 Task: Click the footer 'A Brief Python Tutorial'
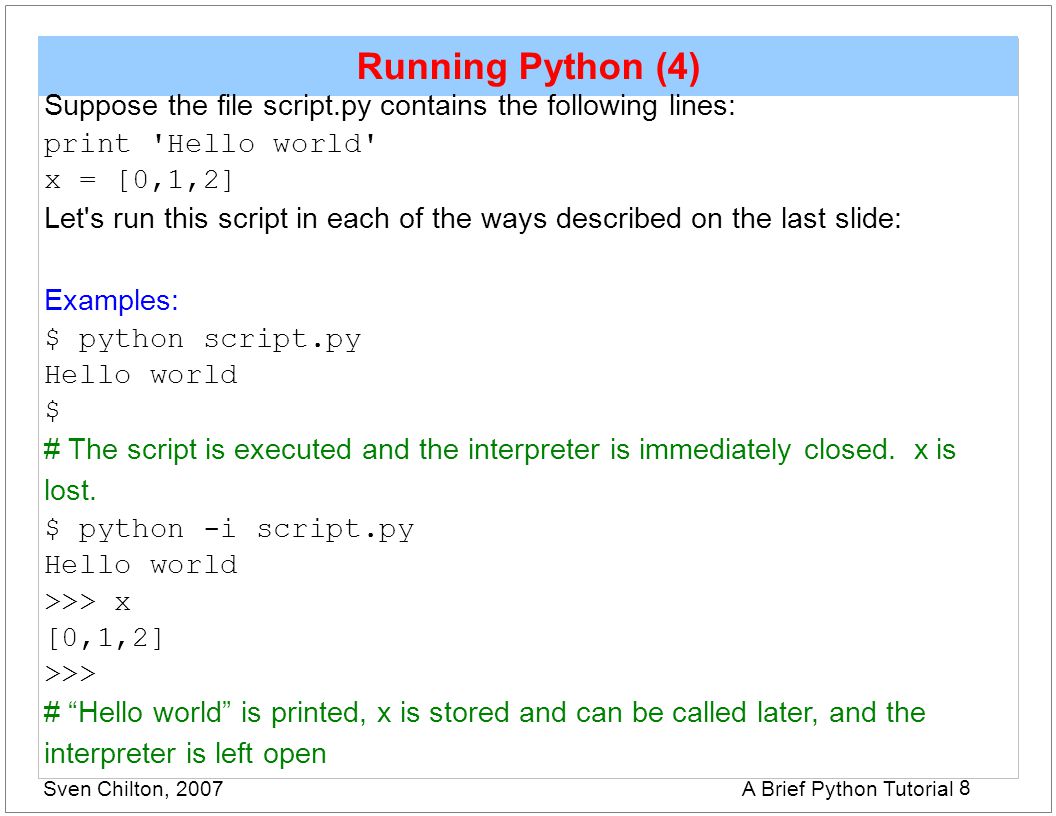point(847,789)
